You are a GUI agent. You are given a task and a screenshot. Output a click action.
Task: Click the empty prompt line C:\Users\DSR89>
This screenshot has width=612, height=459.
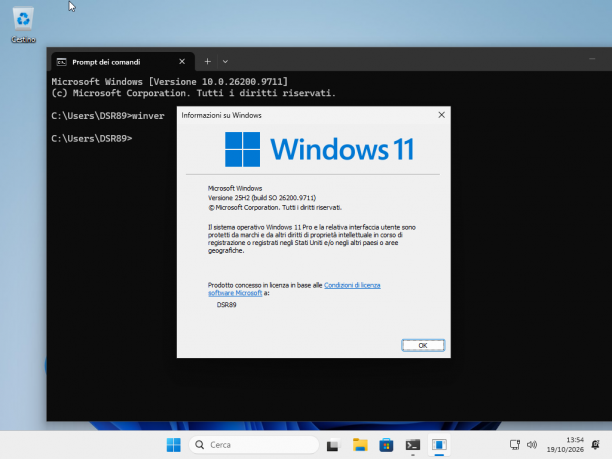pos(92,139)
